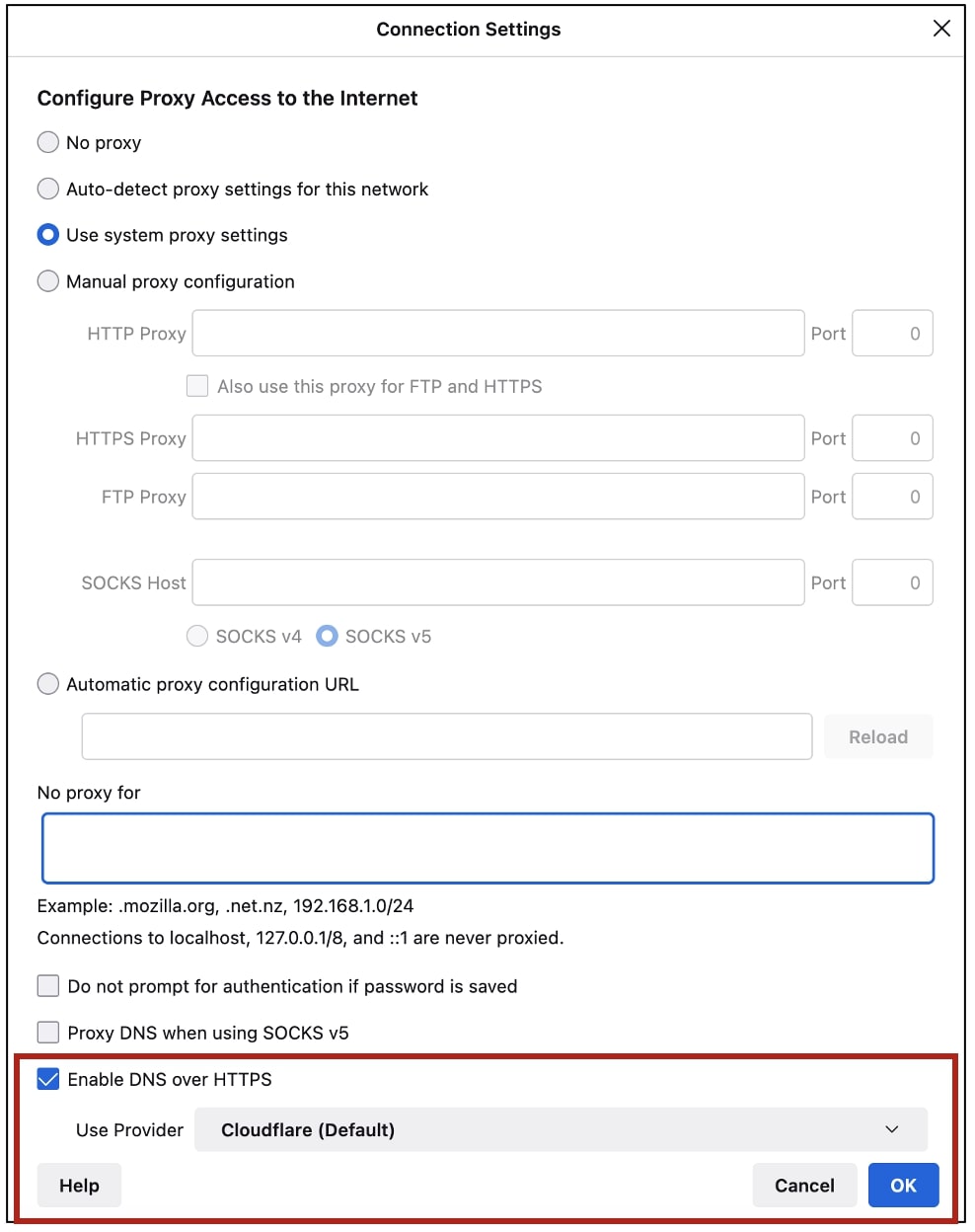Check "Proxy DNS when using SOCKS v5"

47,1032
